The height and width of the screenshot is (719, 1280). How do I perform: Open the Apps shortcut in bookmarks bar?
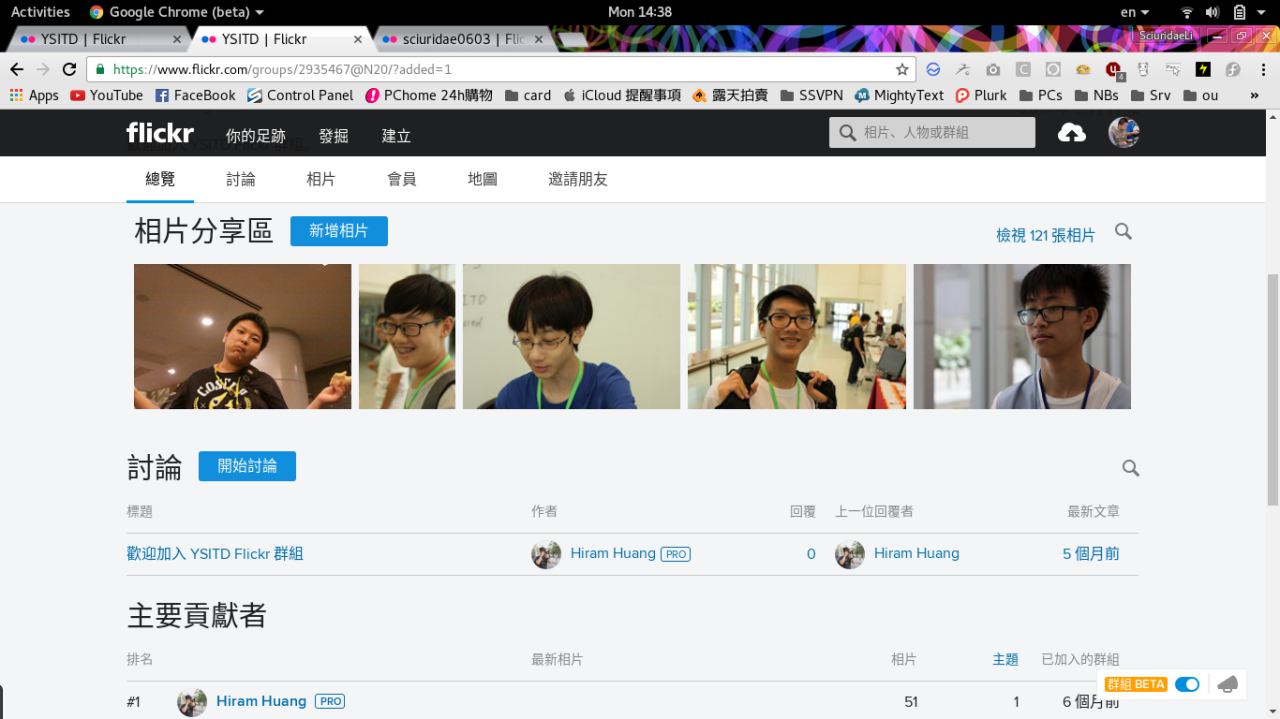pos(33,95)
